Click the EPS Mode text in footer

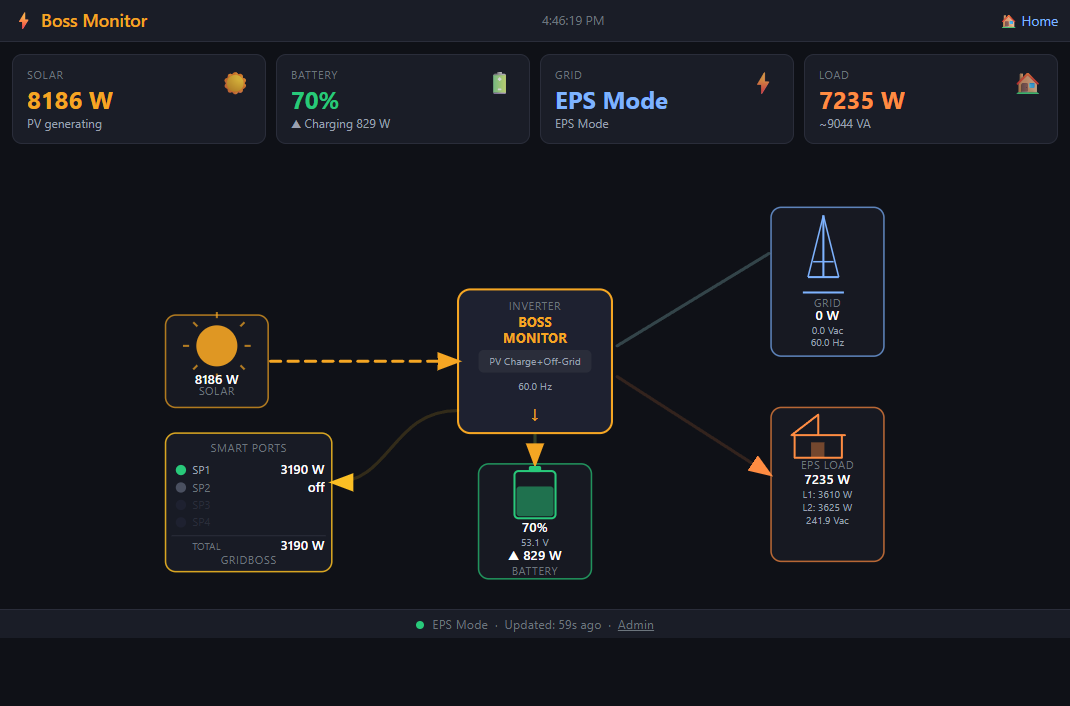(x=460, y=625)
